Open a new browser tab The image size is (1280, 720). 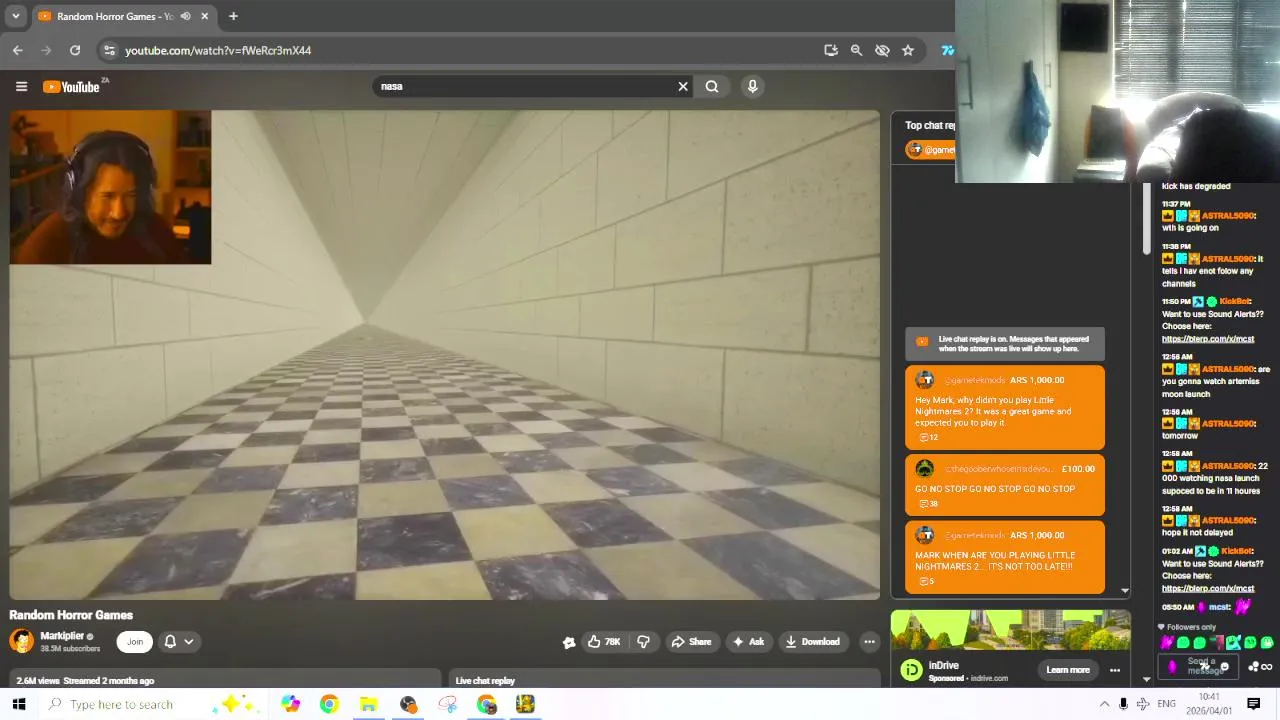pos(233,16)
